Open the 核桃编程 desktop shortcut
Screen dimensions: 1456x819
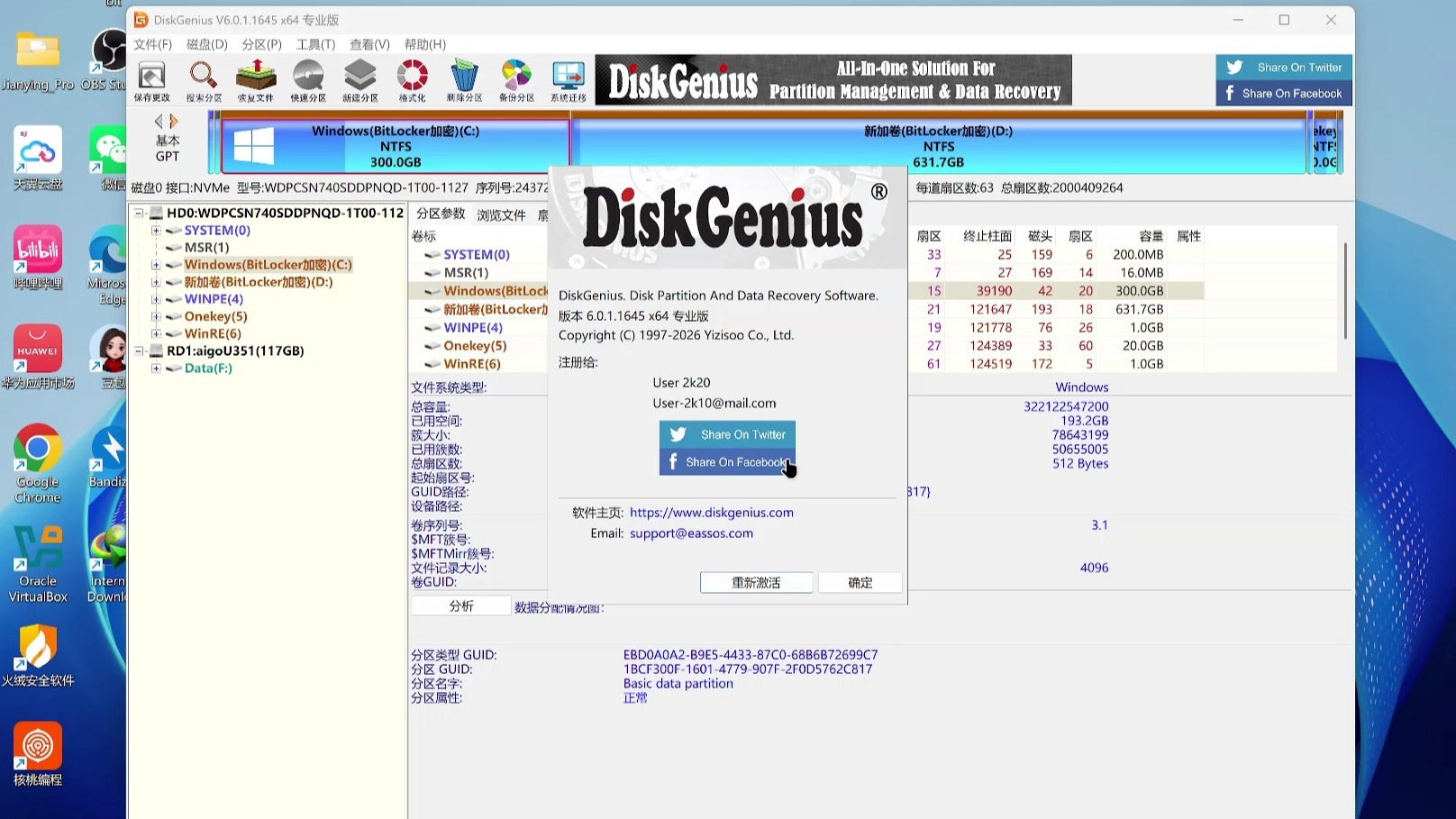pos(37,755)
